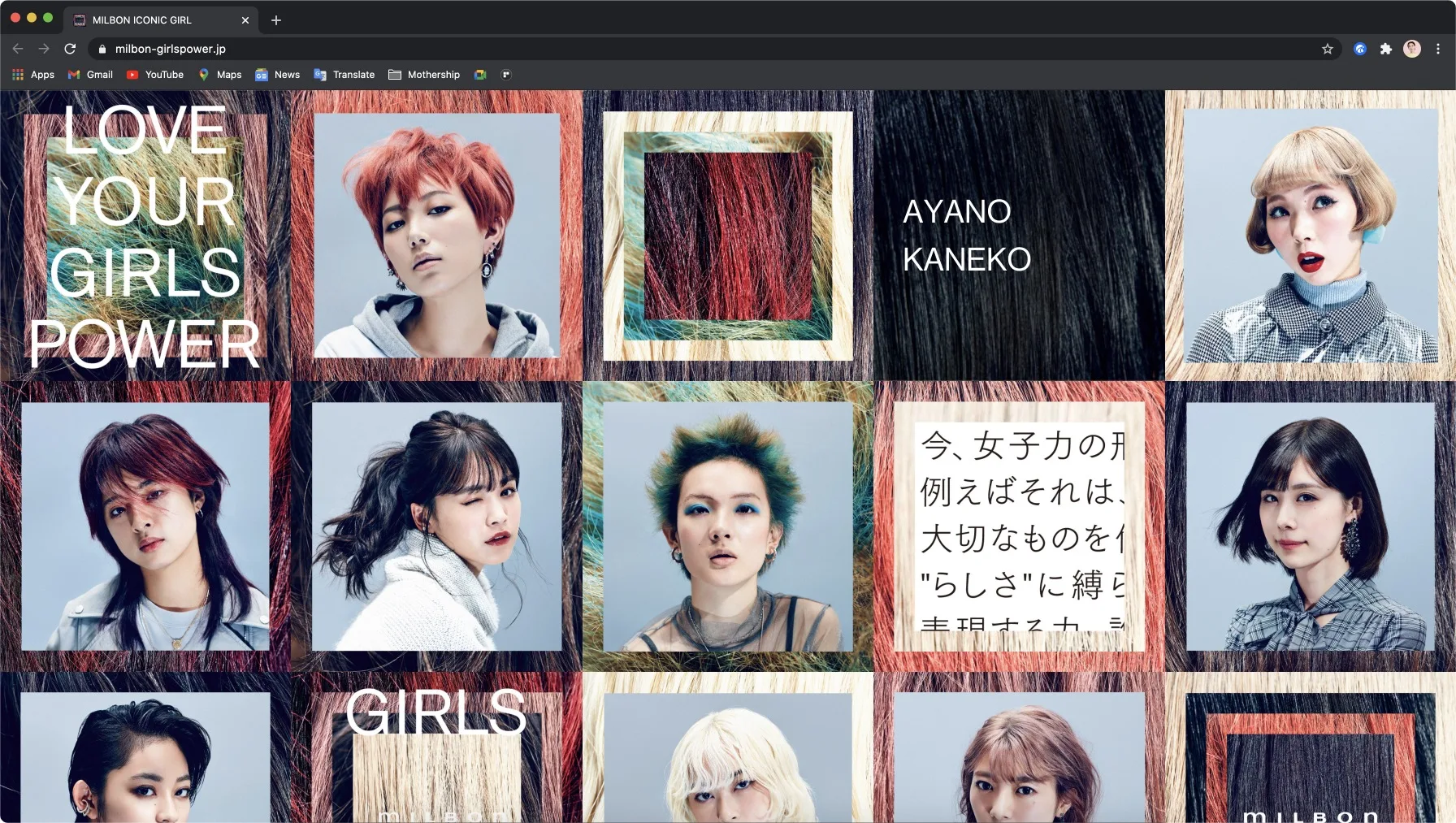This screenshot has width=1456, height=823.
Task: Go back to the previous page
Action: pos(18,49)
